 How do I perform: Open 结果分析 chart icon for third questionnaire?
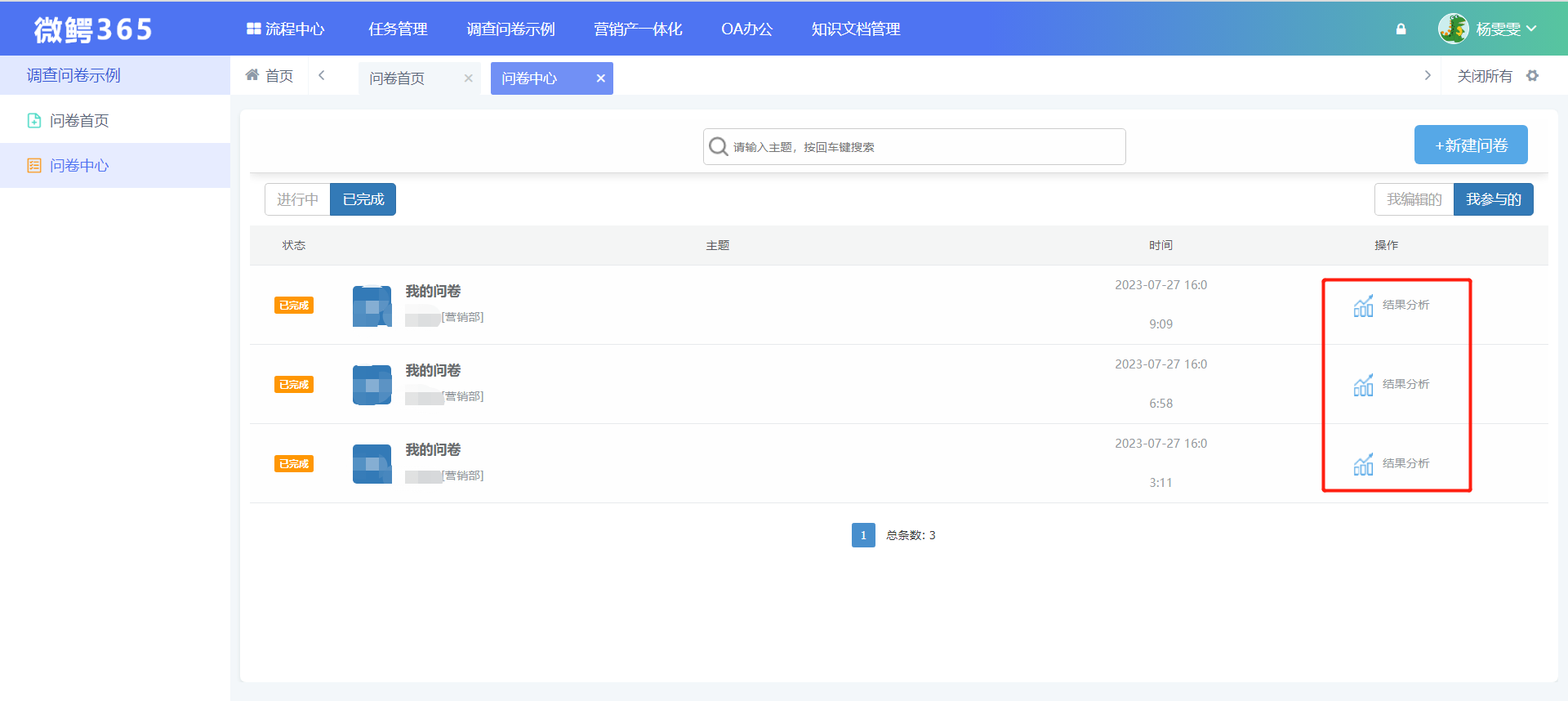(1363, 464)
